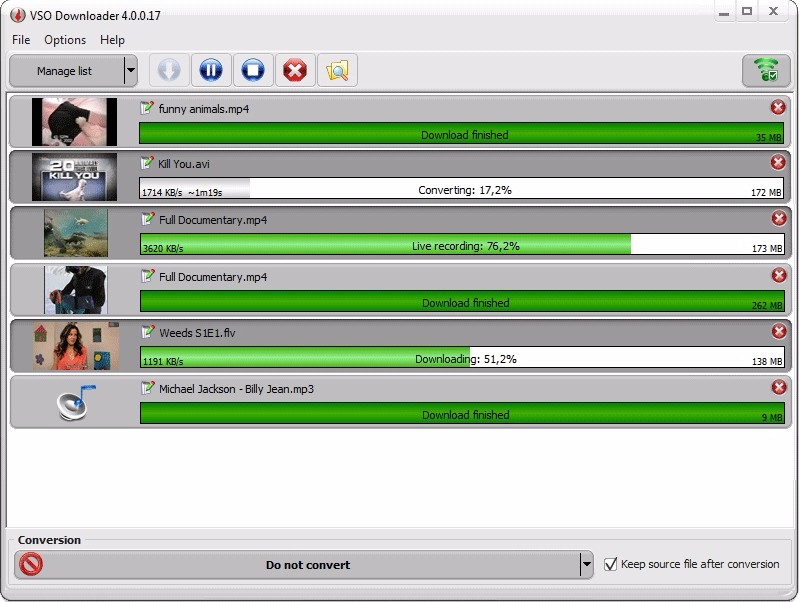Click the Manage list button
Image resolution: width=799 pixels, height=602 pixels.
click(x=66, y=71)
